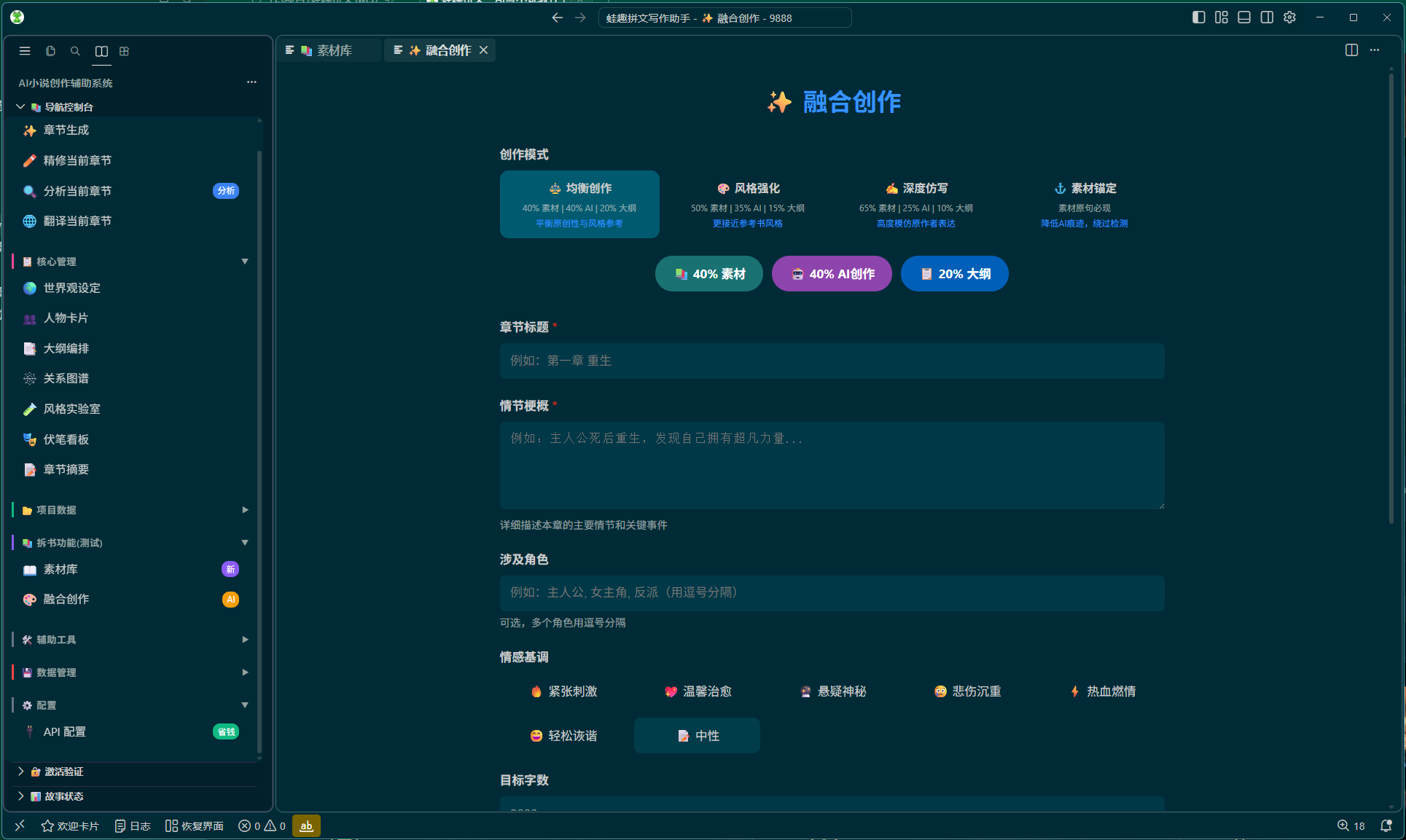Go forward with the right arrow
This screenshot has height=840, width=1406.
pyautogui.click(x=580, y=17)
